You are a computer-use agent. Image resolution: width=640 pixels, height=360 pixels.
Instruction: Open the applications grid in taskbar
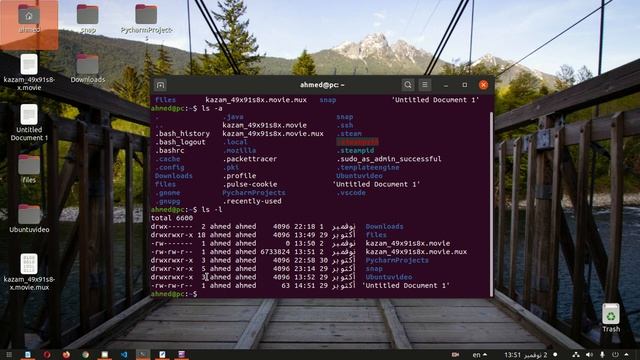coord(9,355)
